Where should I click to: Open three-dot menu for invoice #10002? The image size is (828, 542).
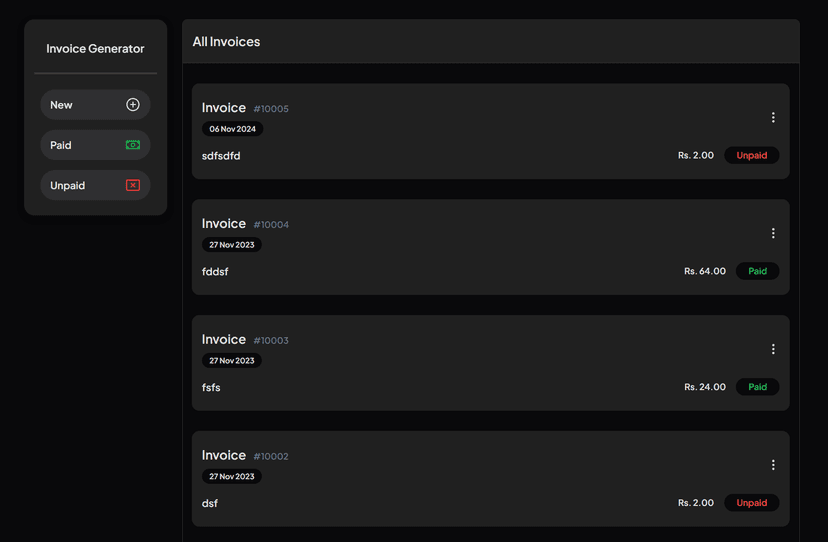[773, 465]
